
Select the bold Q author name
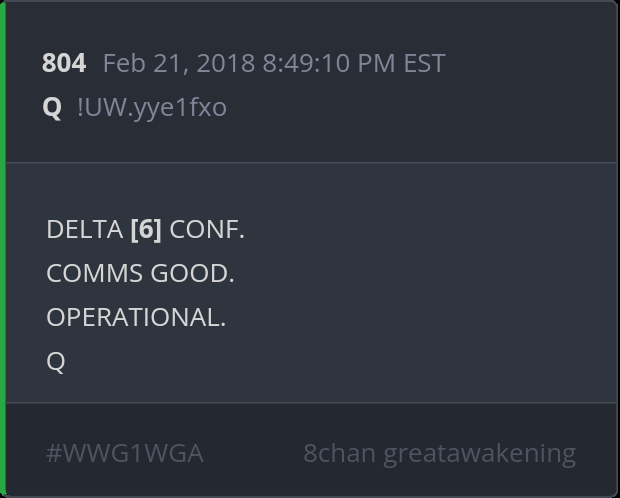[52, 106]
